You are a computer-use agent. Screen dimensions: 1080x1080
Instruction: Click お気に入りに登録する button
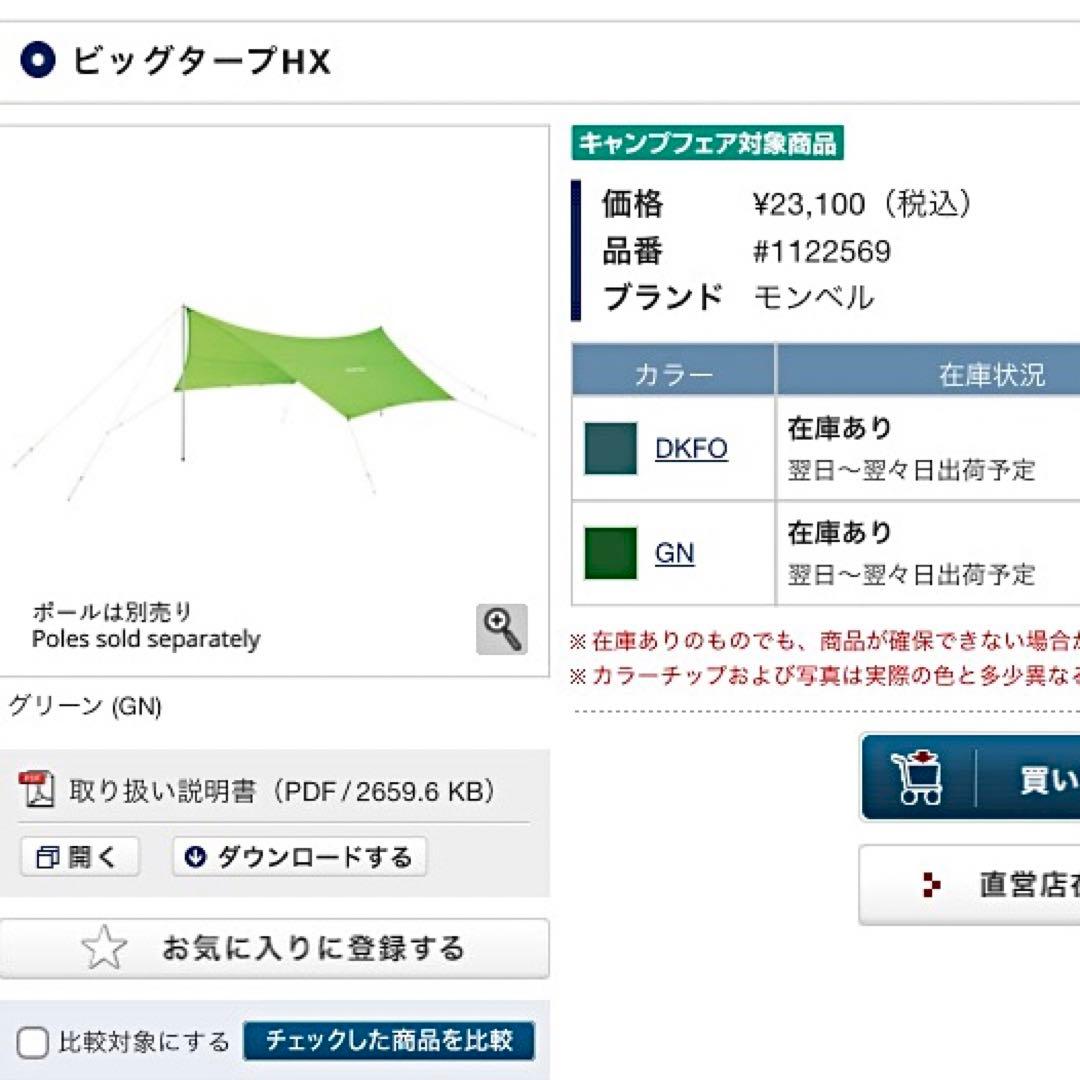[x=274, y=948]
